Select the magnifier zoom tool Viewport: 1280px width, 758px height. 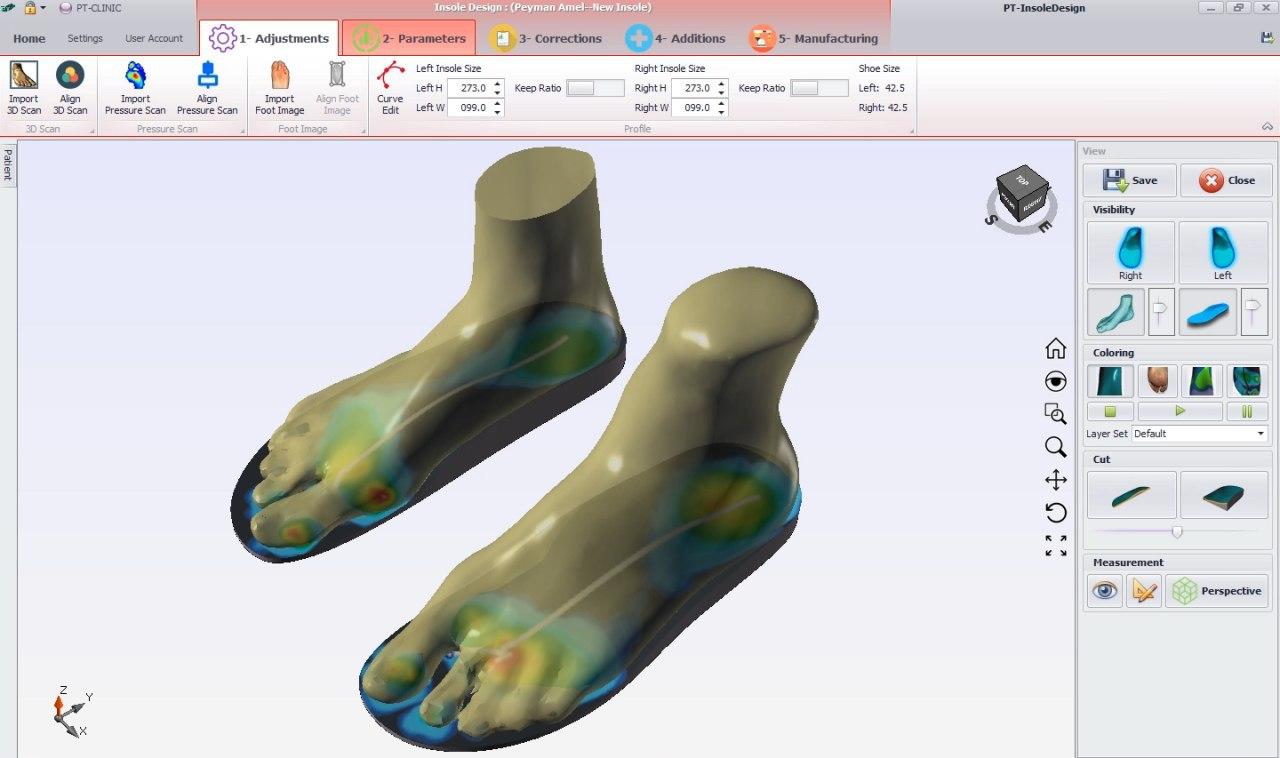pyautogui.click(x=1055, y=447)
